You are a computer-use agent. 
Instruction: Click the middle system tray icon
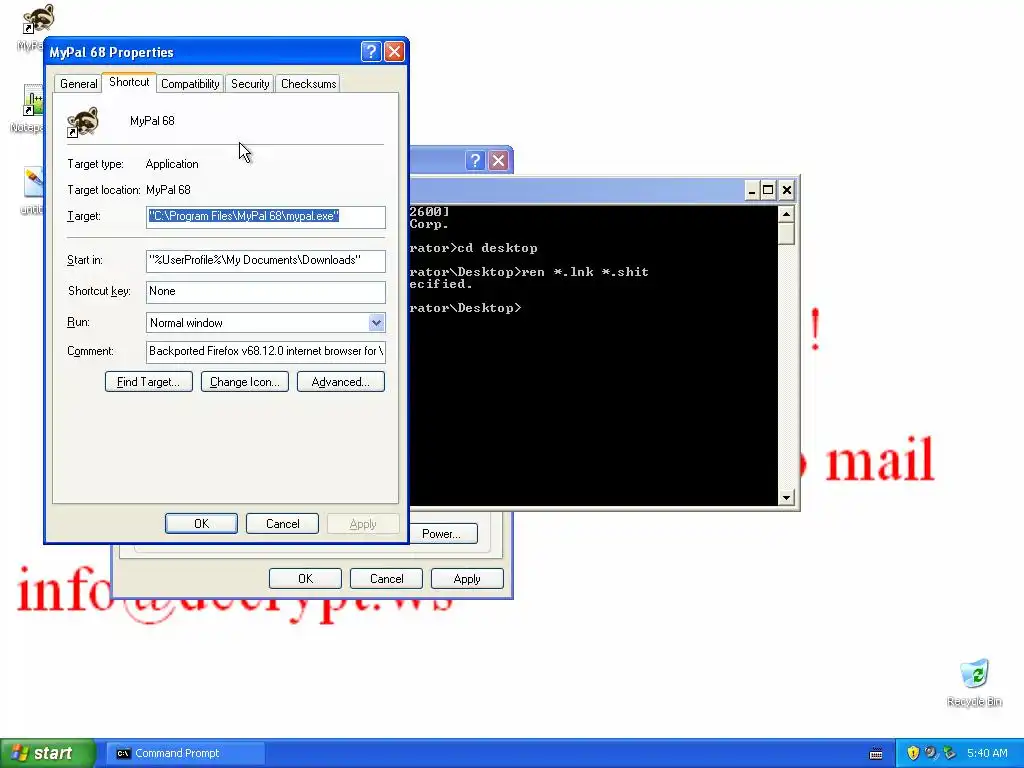[931, 753]
